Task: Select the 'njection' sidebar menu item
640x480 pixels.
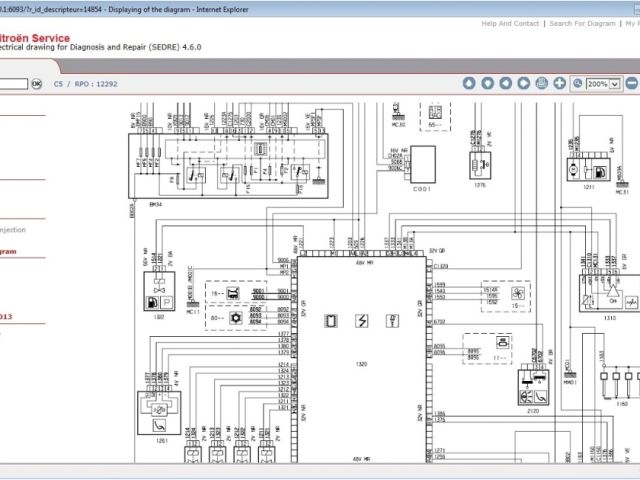Action: [x=12, y=229]
